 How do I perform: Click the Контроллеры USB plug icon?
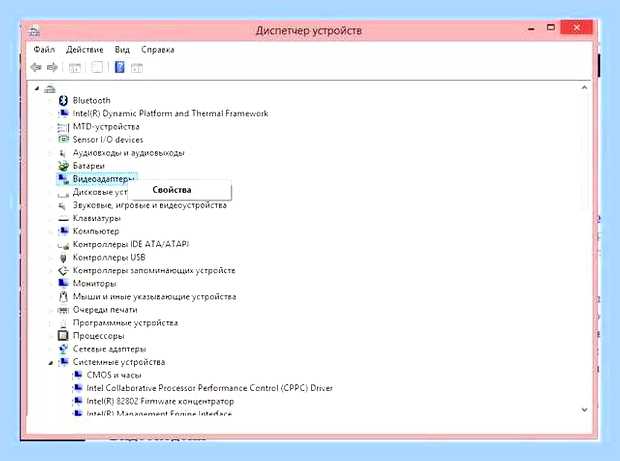pyautogui.click(x=63, y=258)
